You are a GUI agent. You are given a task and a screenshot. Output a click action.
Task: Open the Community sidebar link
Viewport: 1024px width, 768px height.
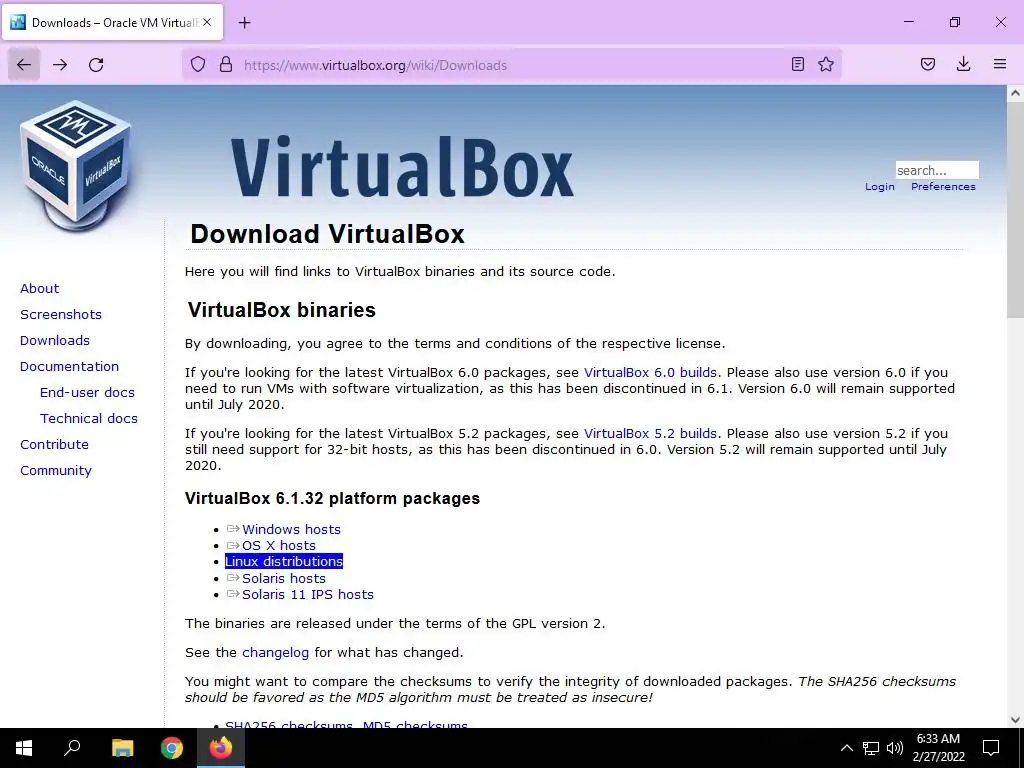point(56,471)
